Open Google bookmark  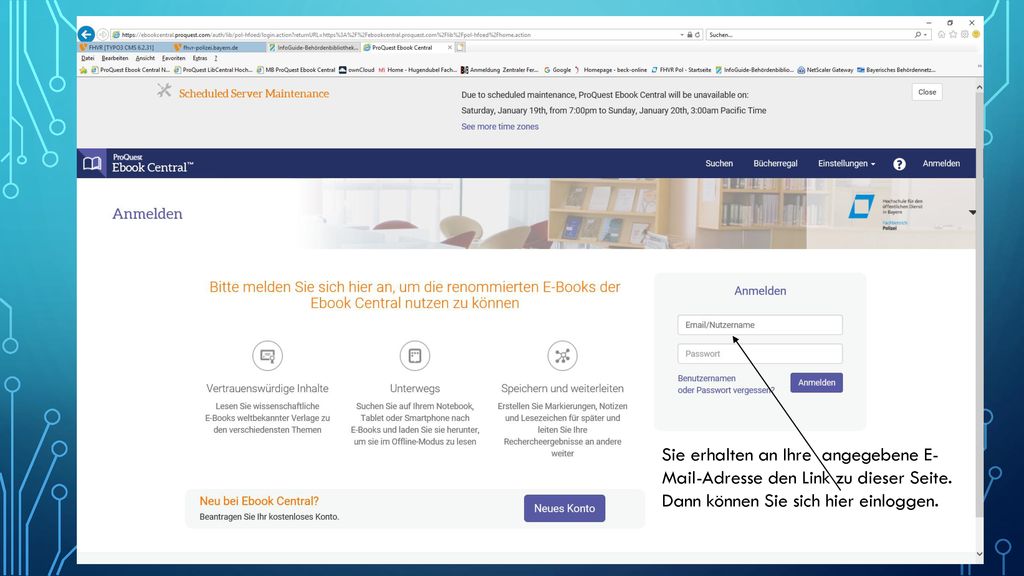(x=557, y=70)
